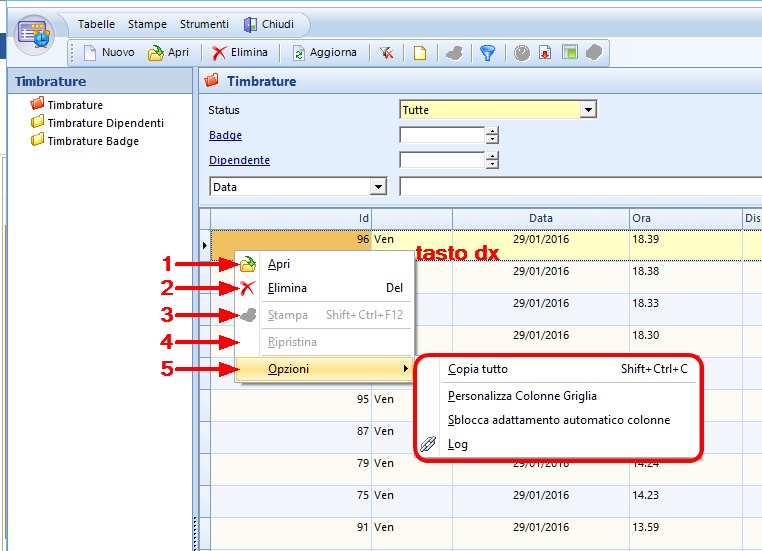The height and width of the screenshot is (551, 762).
Task: Expand the Data combo box arrow
Action: [x=378, y=186]
